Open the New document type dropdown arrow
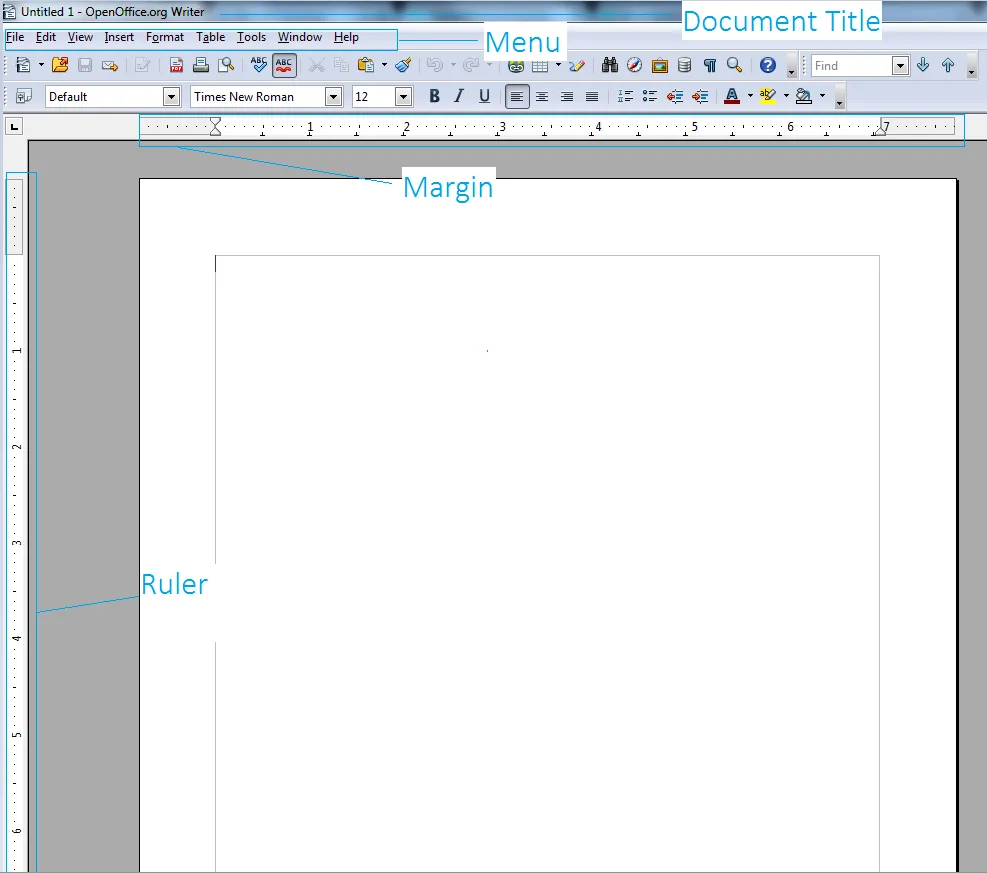987x873 pixels. [41, 65]
